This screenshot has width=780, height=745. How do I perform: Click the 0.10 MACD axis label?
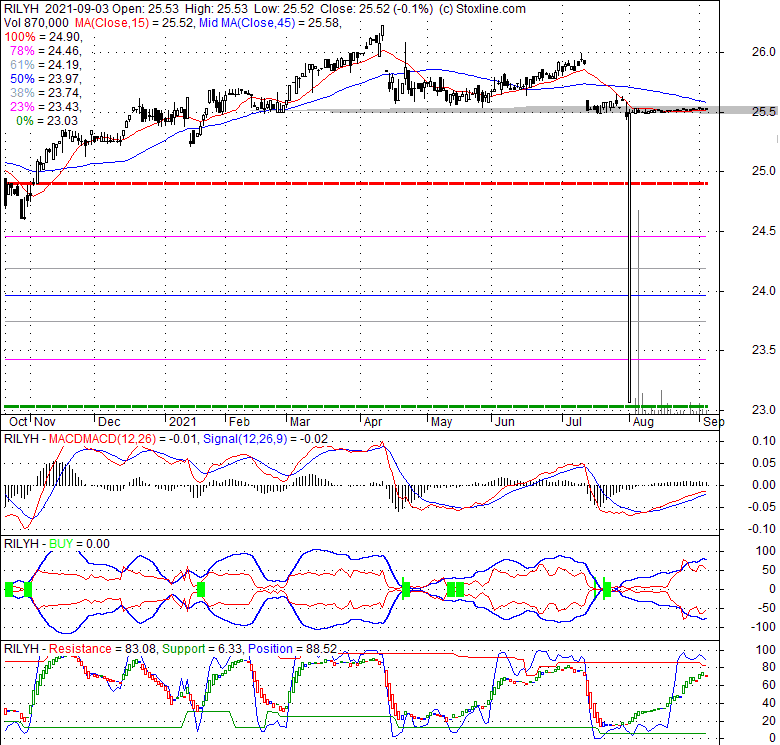tap(765, 441)
